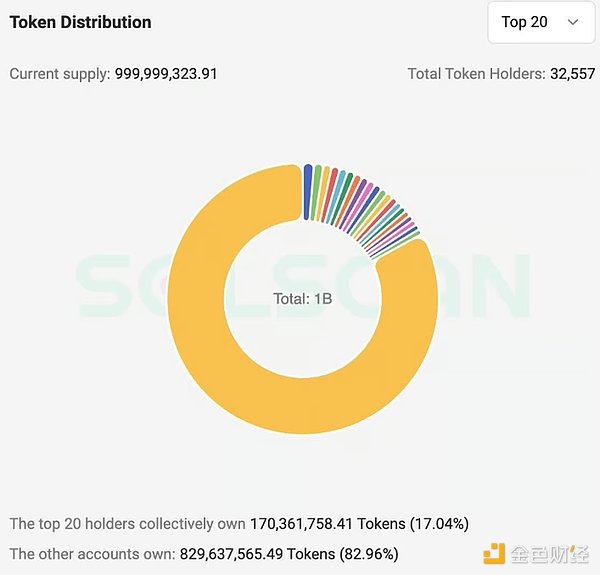This screenshot has width=600, height=575.
Task: Click the orange 金色财经 logo icon
Action: pyautogui.click(x=495, y=552)
